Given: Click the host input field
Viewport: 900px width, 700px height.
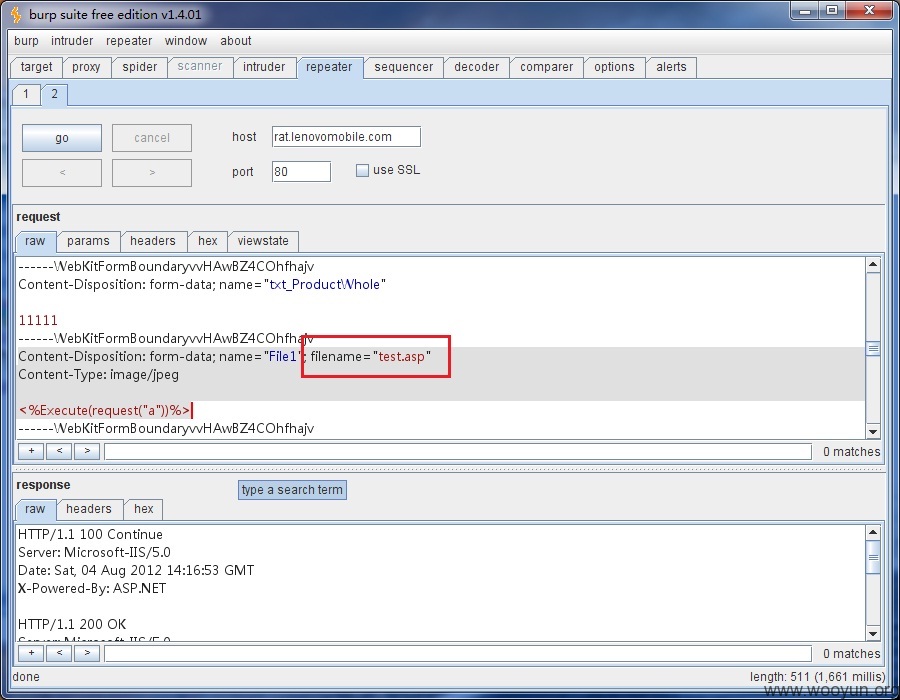Looking at the screenshot, I should pos(346,137).
